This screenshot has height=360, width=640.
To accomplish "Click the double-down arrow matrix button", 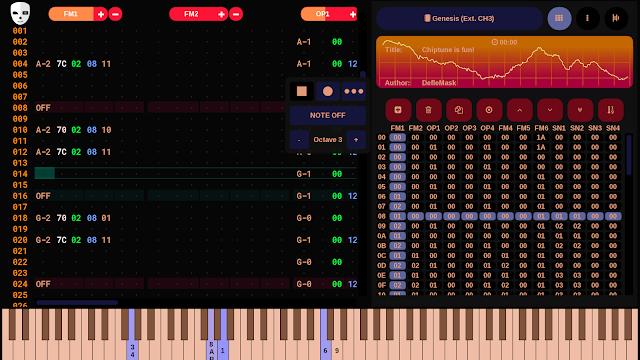I will tap(580, 110).
